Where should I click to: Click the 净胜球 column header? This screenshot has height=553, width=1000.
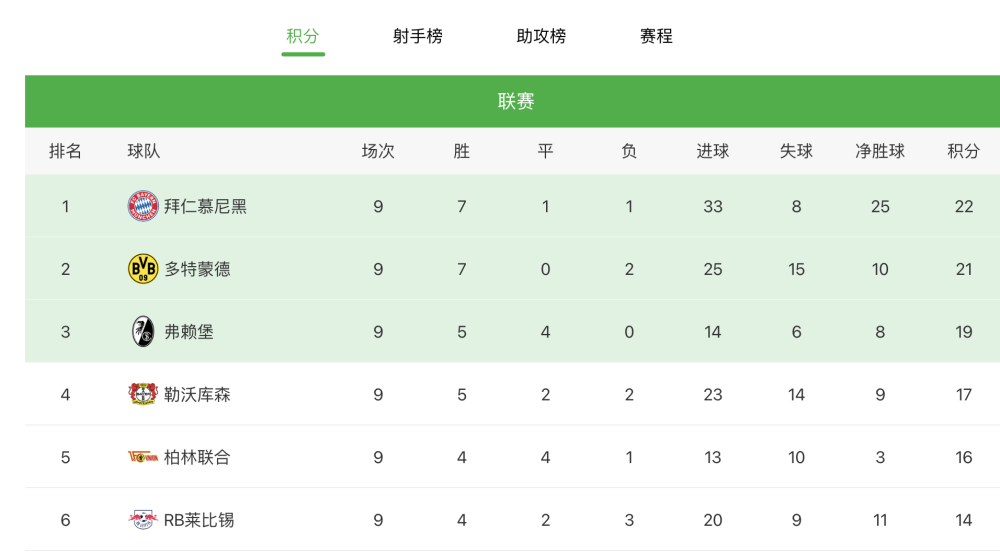(x=880, y=151)
